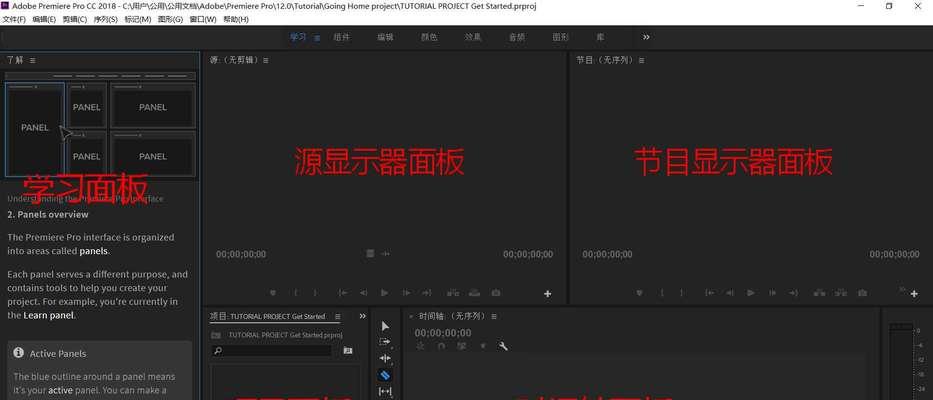Open Source monitor button editor plus
933x400 pixels.
(547, 293)
